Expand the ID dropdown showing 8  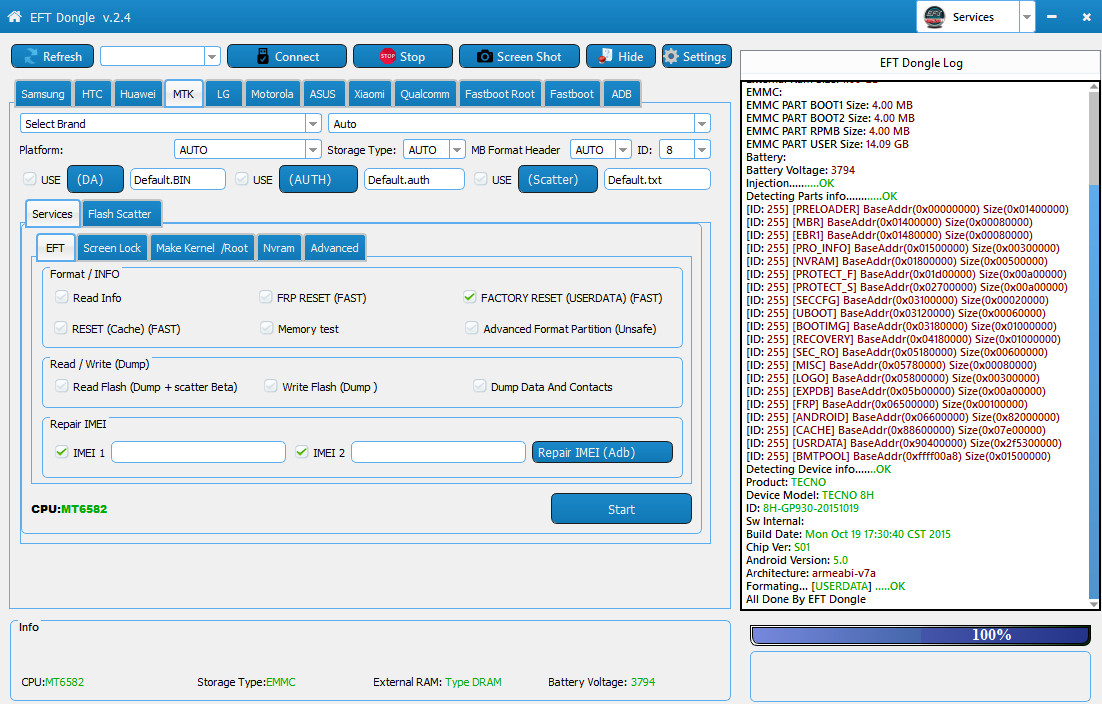coord(701,150)
